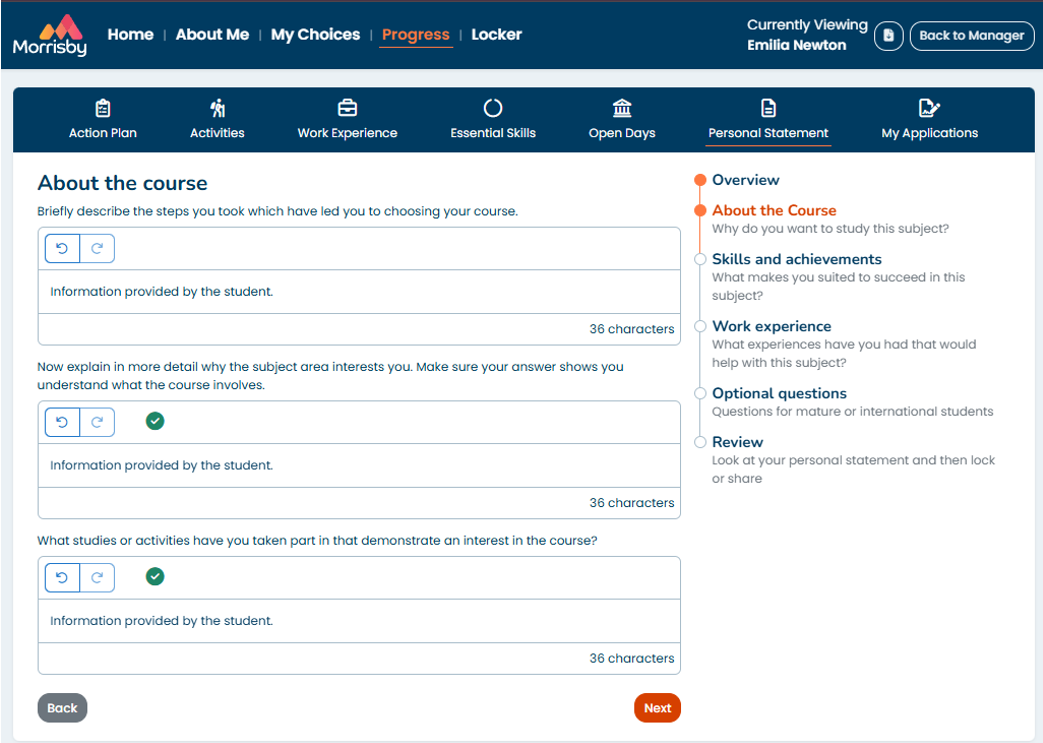The height and width of the screenshot is (743, 1043).
Task: Click the Back button
Action: (63, 708)
